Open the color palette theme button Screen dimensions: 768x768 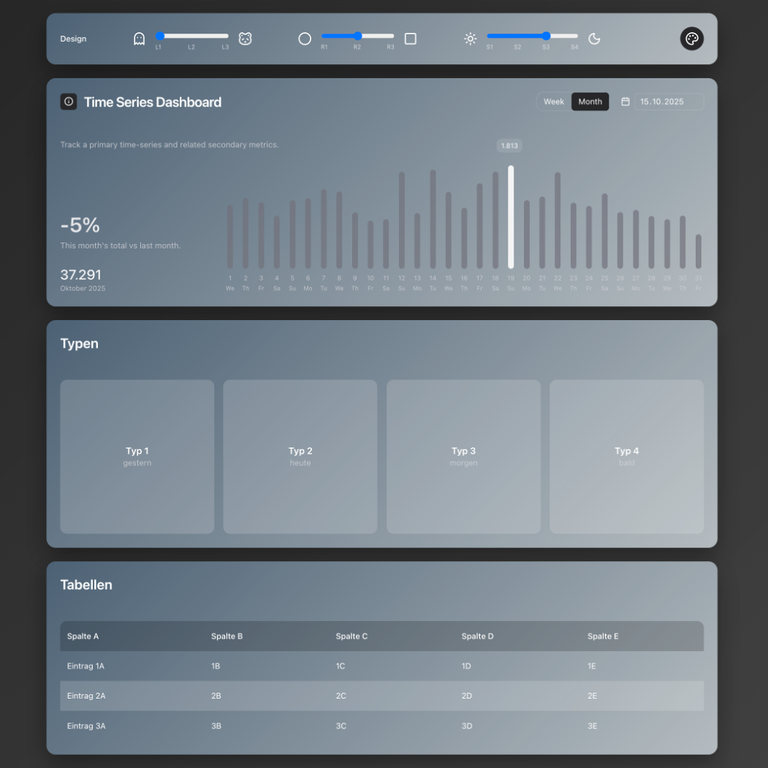691,39
